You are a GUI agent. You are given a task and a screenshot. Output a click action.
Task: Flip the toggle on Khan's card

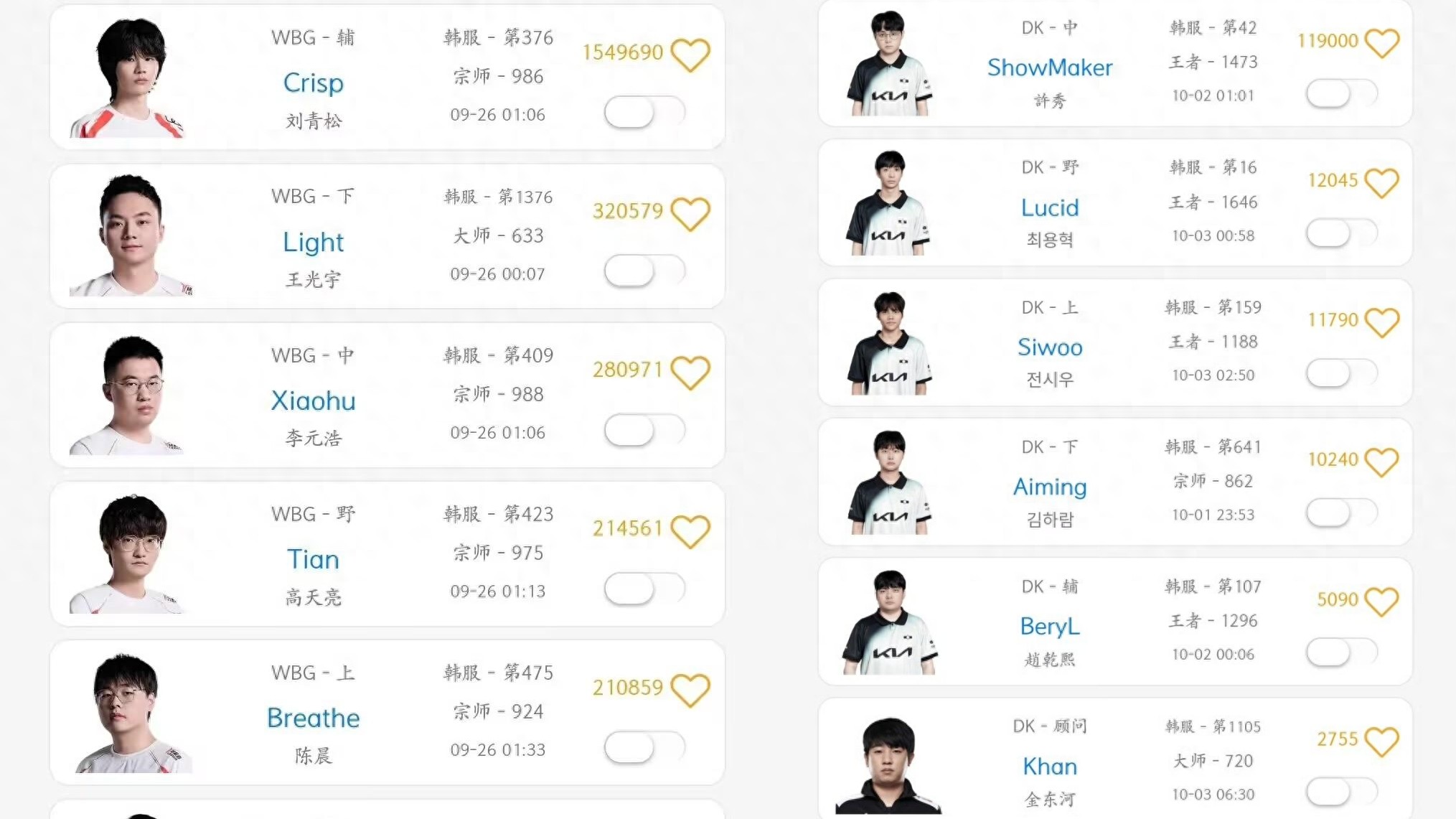point(1341,792)
